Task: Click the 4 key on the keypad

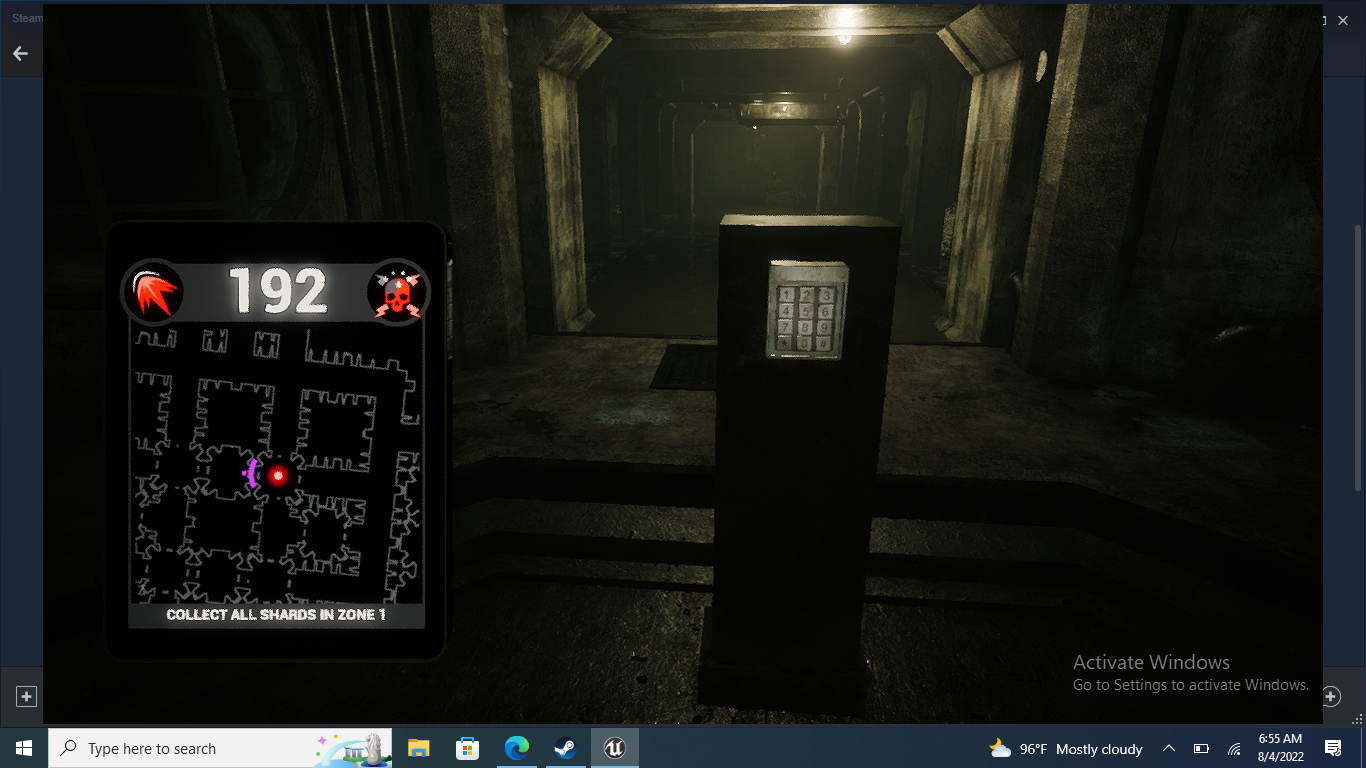Action: tap(788, 311)
